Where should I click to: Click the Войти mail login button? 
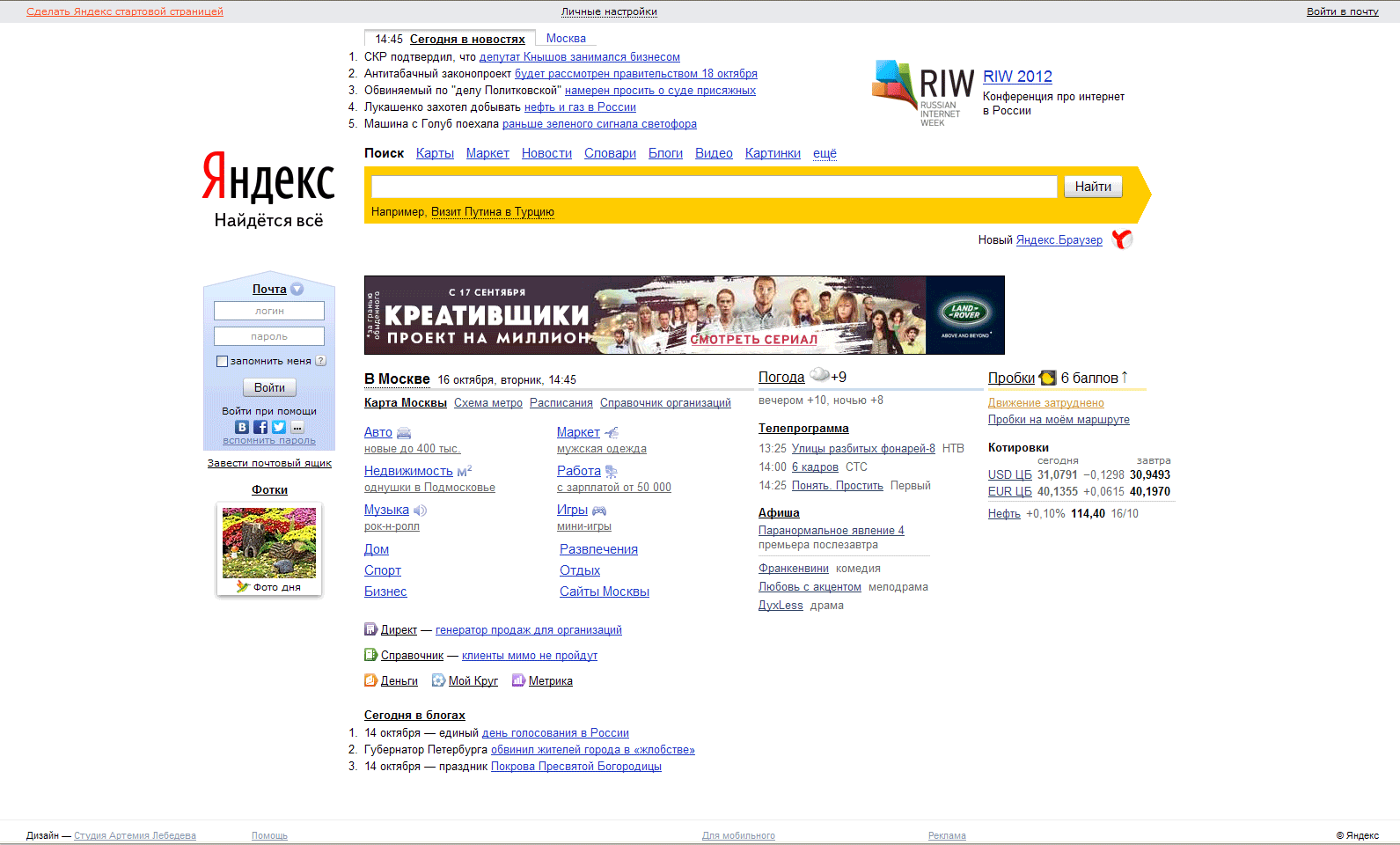[269, 387]
